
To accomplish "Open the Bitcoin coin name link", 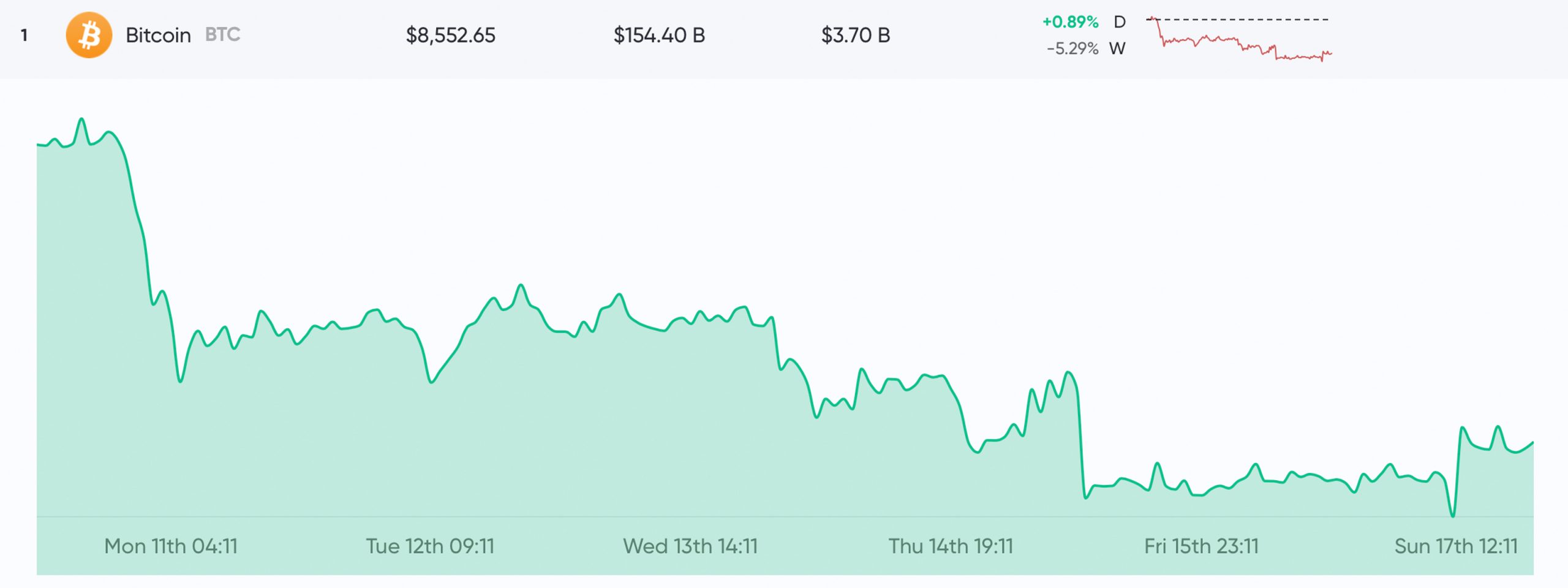I will [157, 35].
